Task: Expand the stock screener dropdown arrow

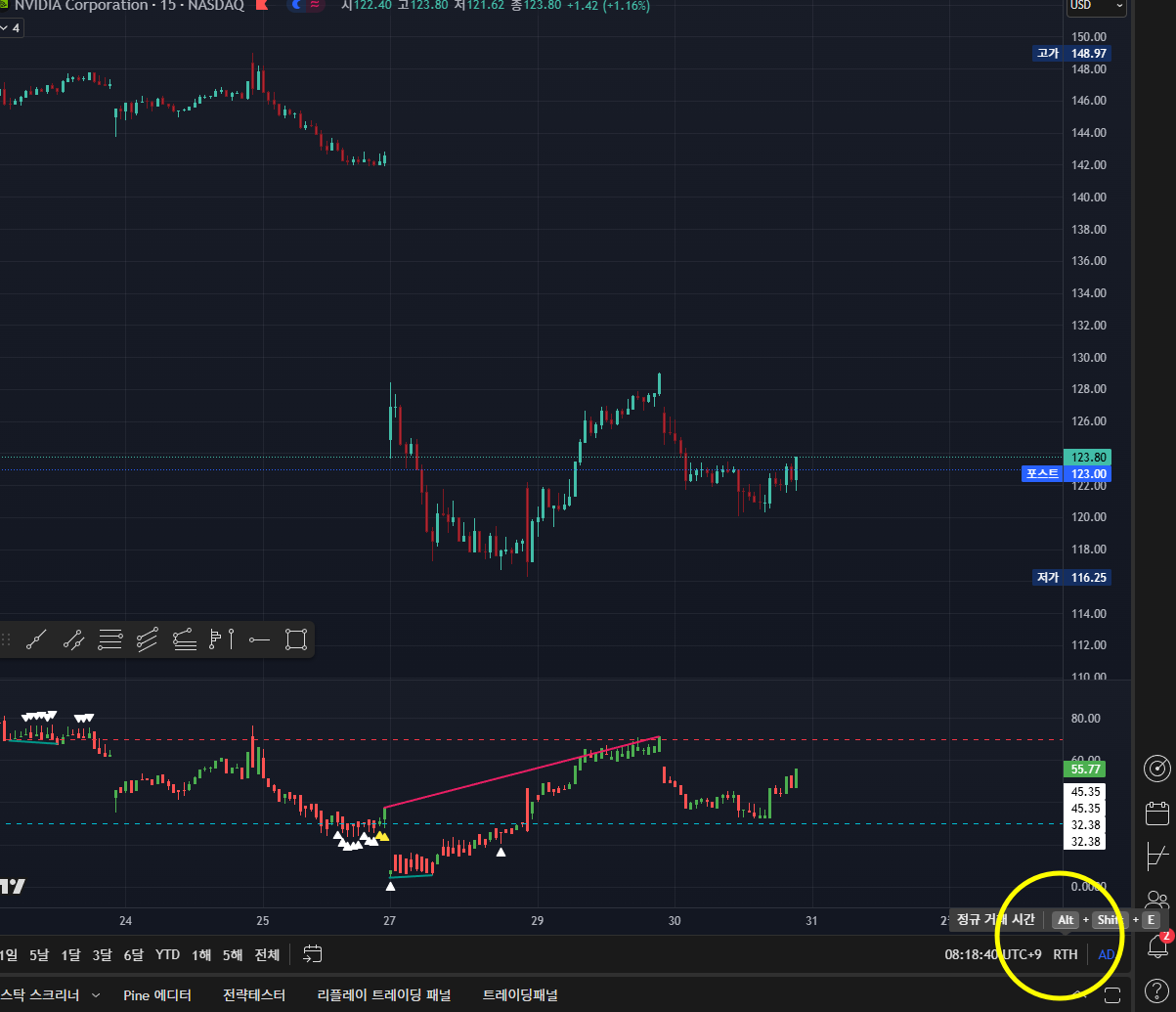Action: tap(96, 995)
